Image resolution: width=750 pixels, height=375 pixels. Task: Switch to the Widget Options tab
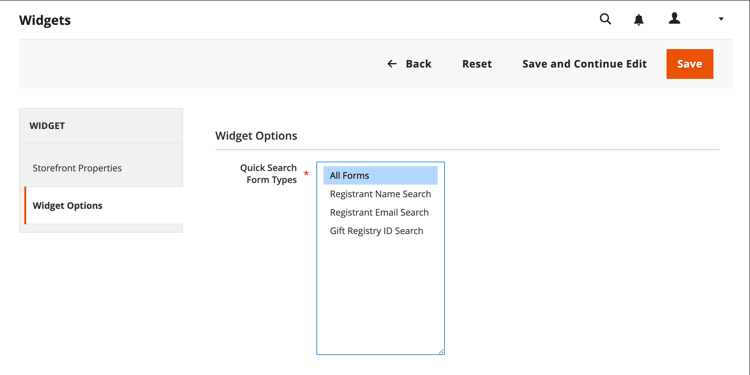tap(103, 206)
